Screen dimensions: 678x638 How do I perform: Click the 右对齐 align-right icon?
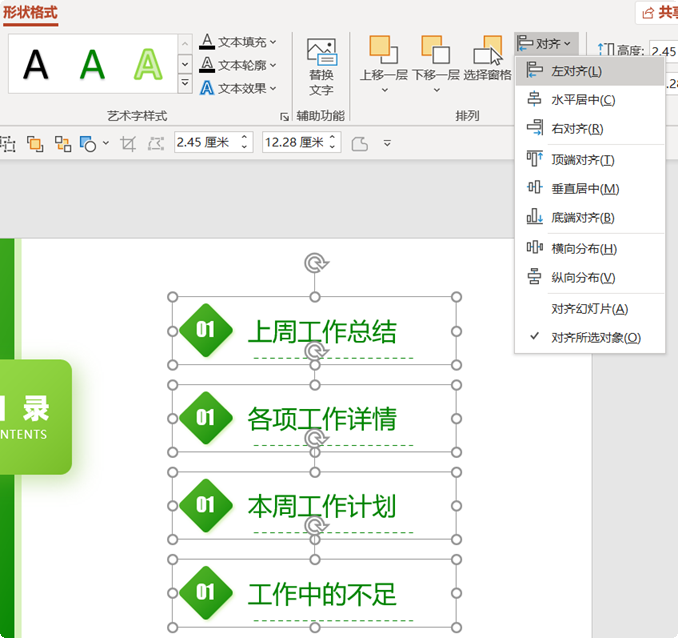click(534, 128)
